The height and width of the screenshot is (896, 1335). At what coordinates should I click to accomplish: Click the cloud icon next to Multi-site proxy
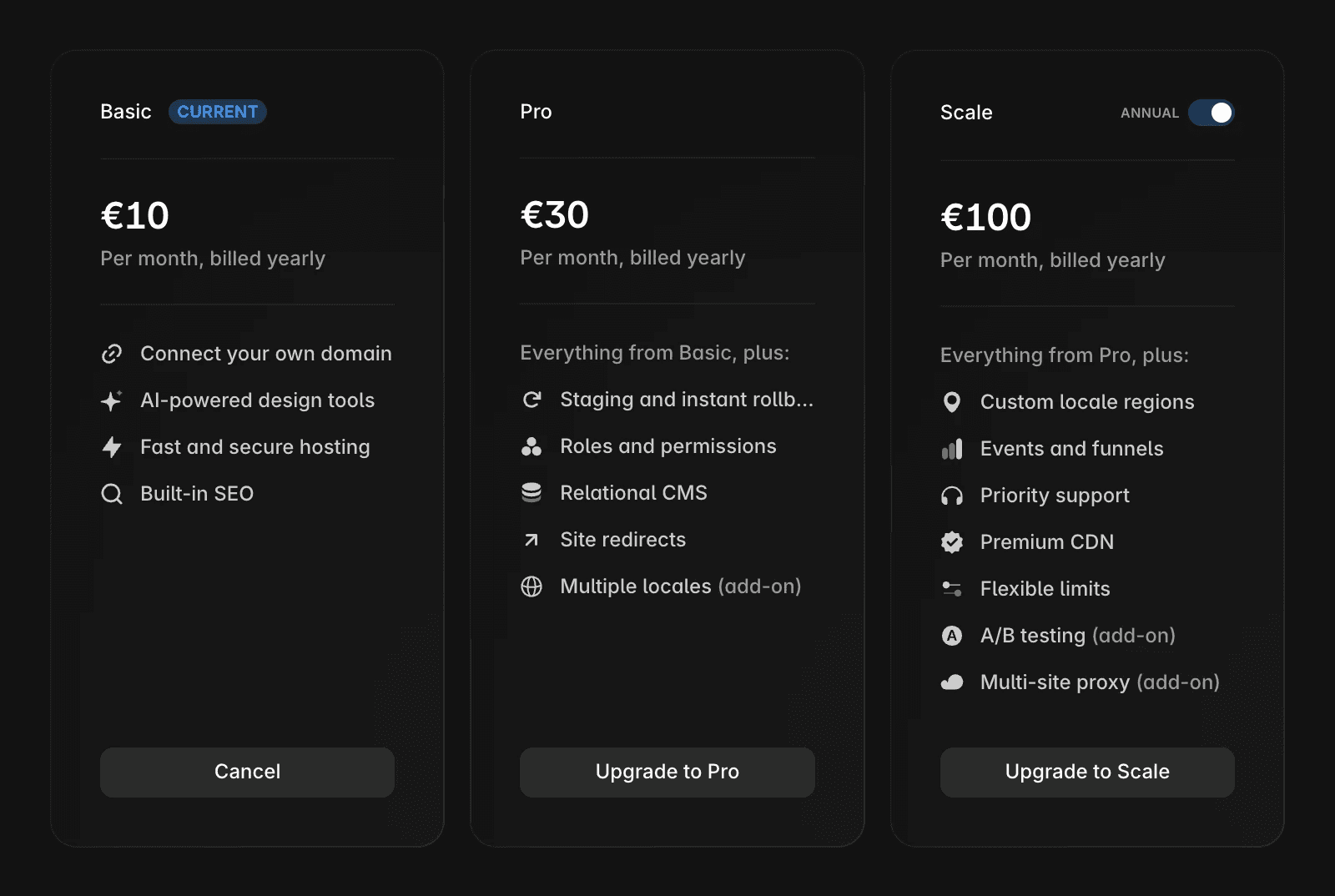(x=952, y=682)
